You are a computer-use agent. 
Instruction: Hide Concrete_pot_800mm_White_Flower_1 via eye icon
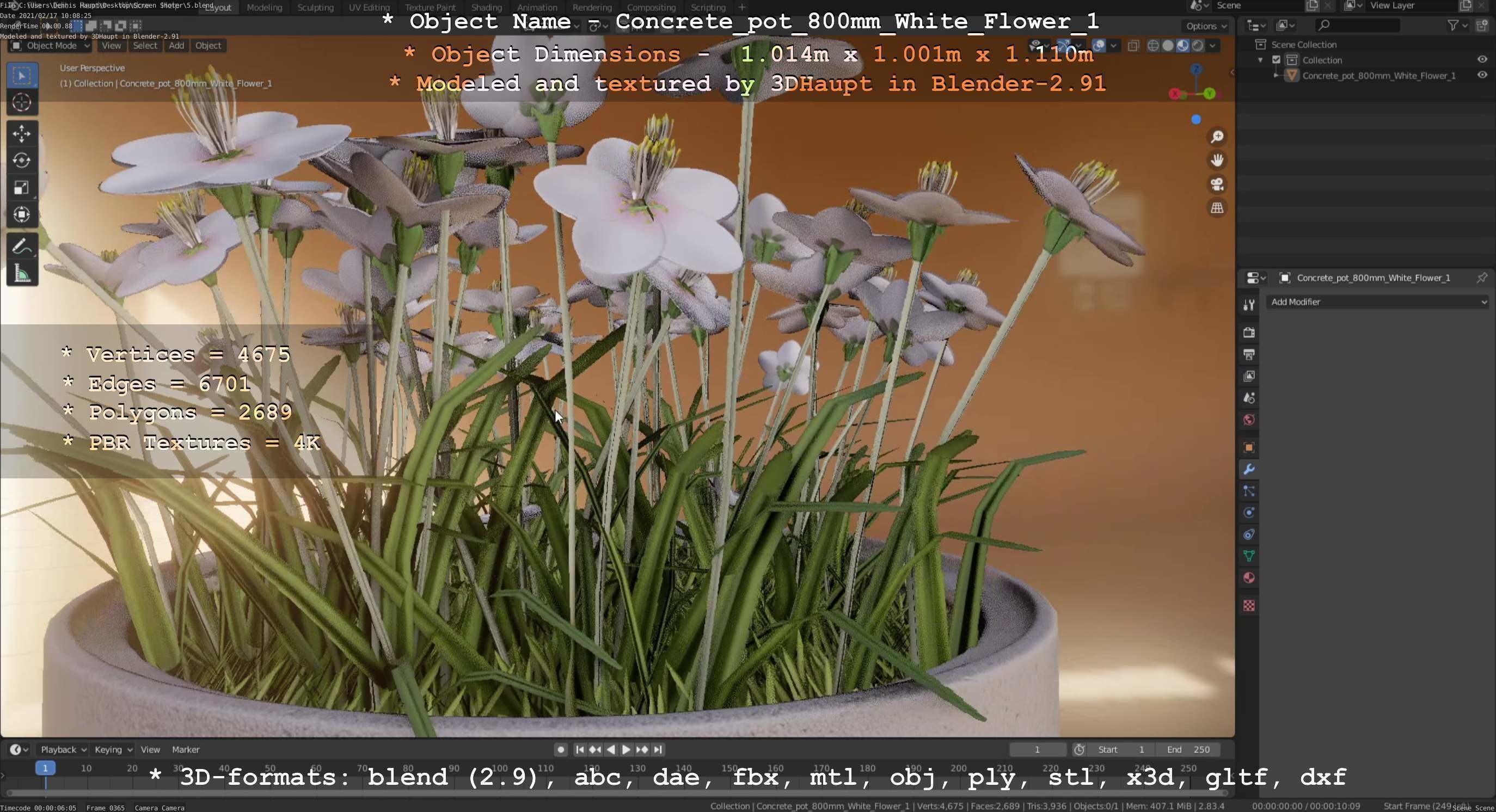click(1482, 76)
